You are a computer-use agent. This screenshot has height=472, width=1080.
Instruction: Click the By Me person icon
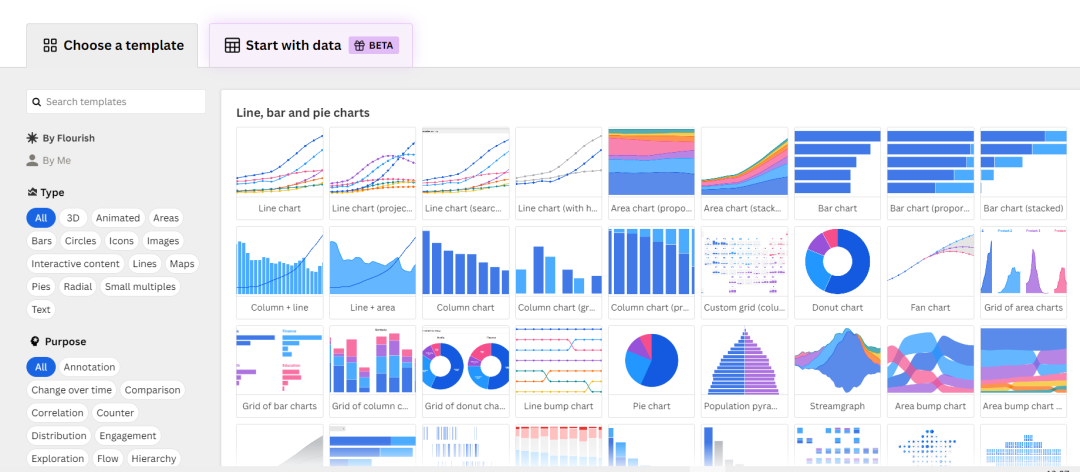coord(32,161)
